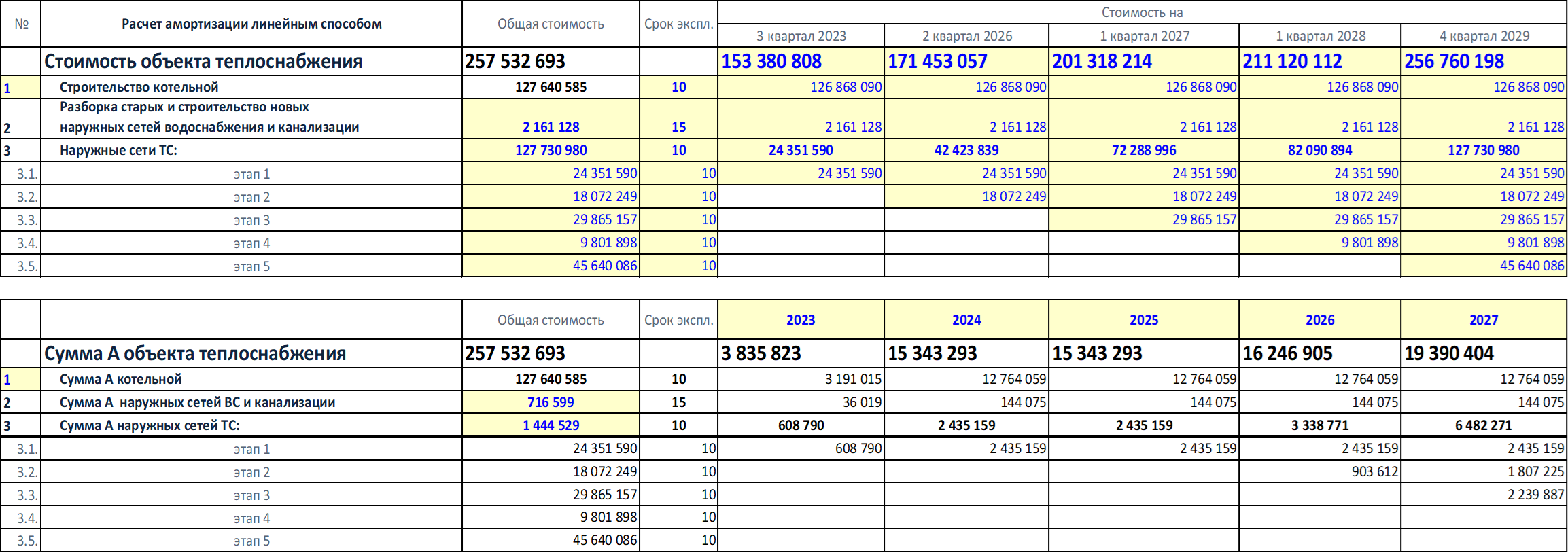This screenshot has height=553, width=1568.
Task: Click the "2024" year column header
Action: tap(966, 320)
